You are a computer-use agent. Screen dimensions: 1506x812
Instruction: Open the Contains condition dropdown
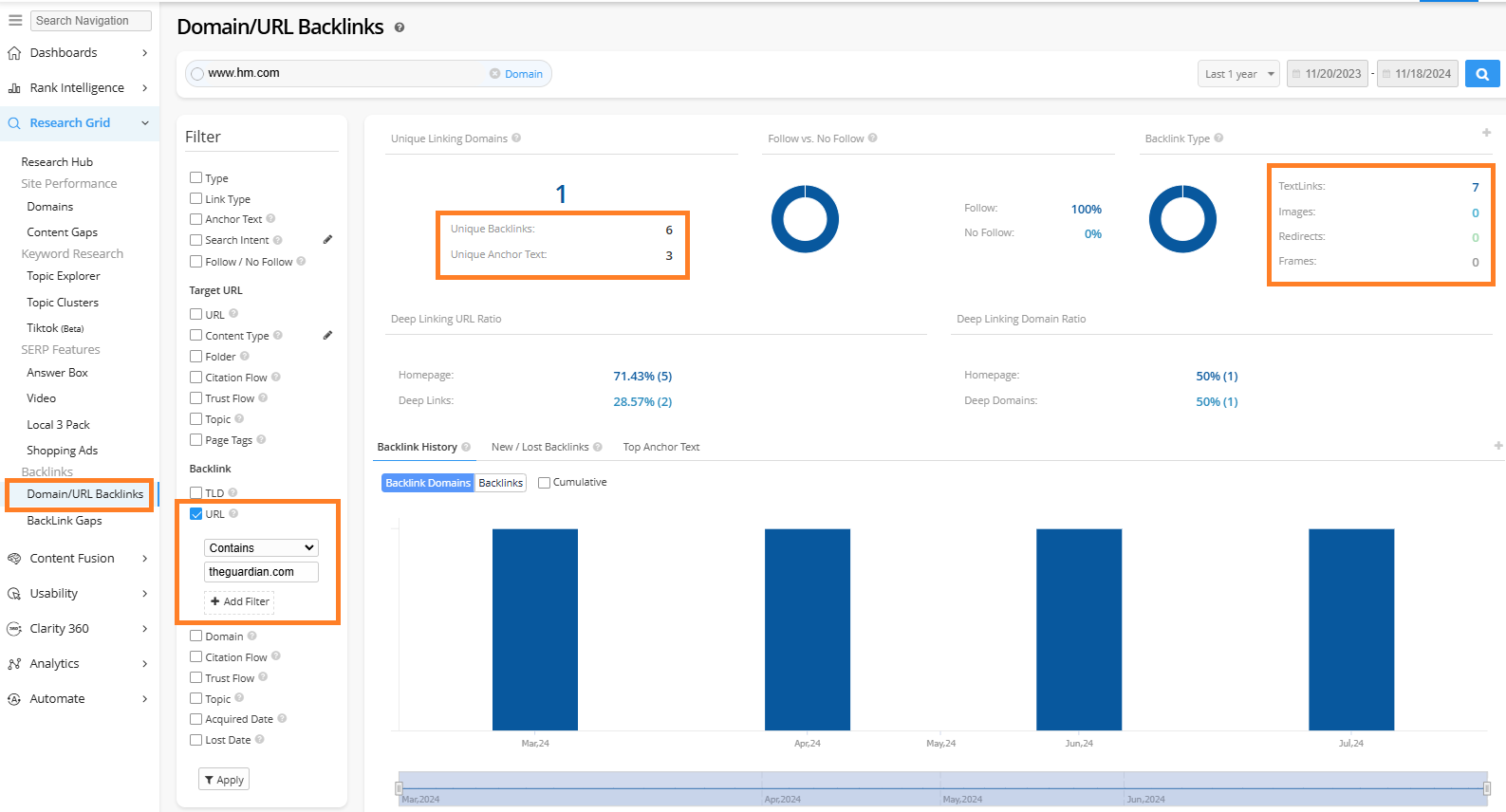click(x=261, y=548)
